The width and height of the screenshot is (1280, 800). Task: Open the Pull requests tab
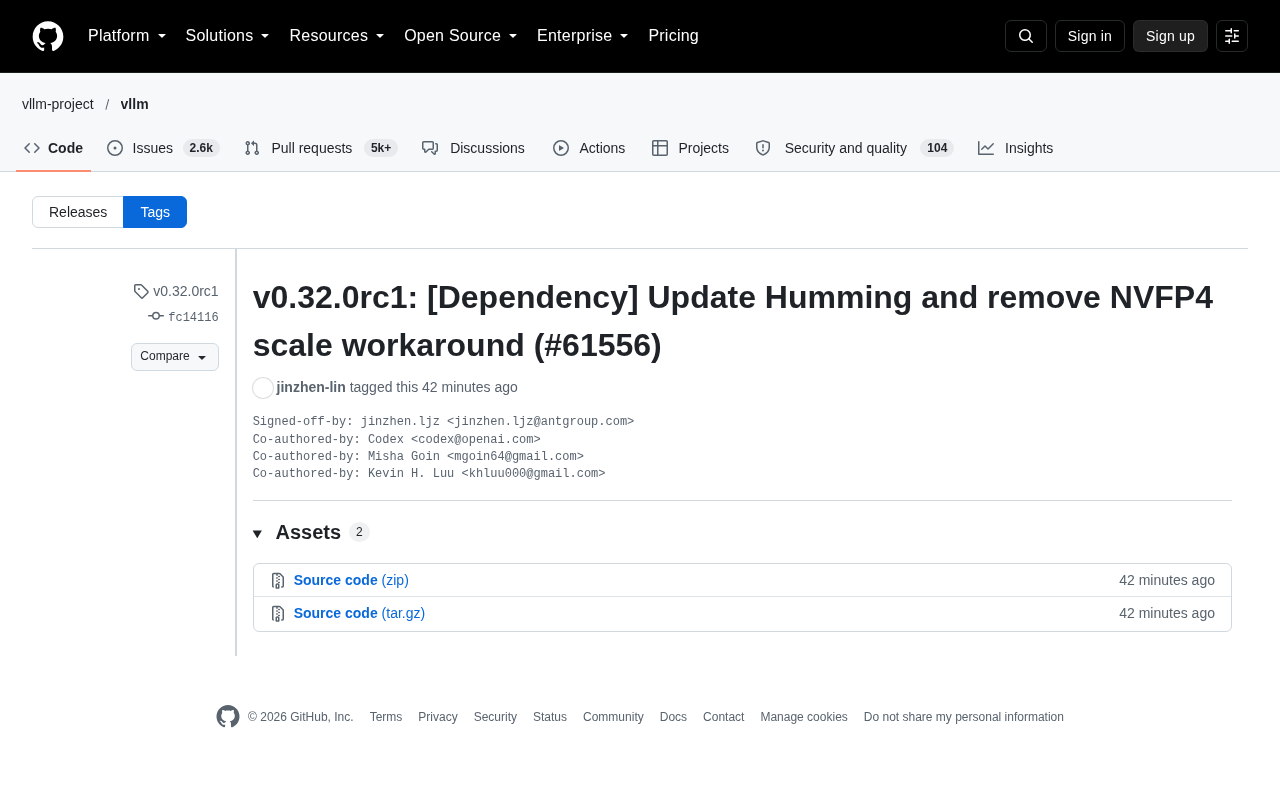[x=321, y=148]
